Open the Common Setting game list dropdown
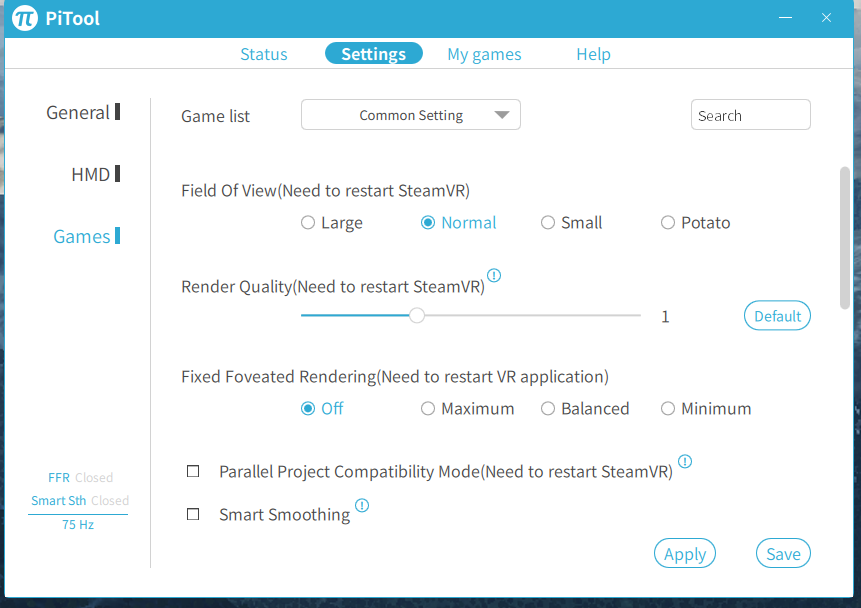861x608 pixels. pyautogui.click(x=411, y=115)
